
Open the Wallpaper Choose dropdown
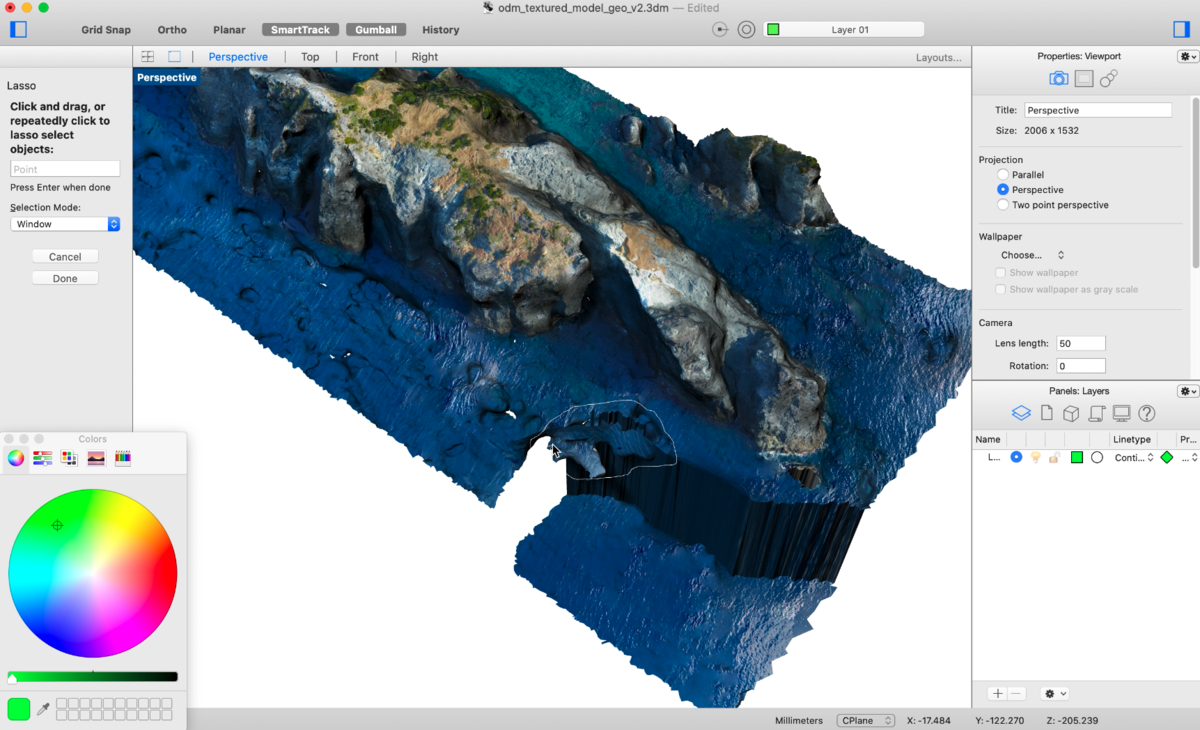pos(1033,255)
